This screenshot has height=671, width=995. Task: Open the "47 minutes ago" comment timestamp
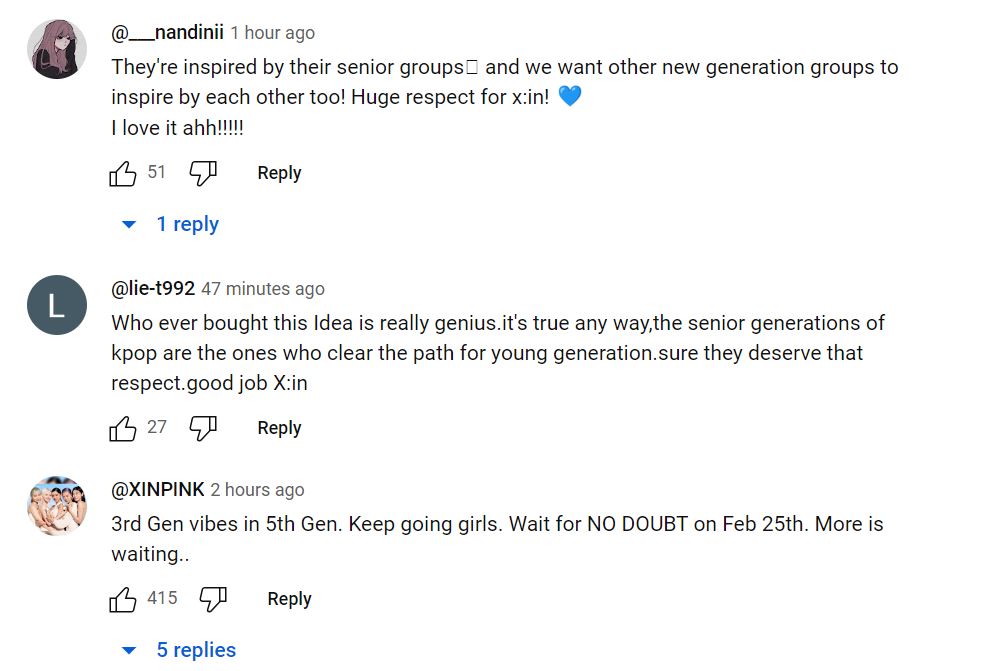pos(263,289)
